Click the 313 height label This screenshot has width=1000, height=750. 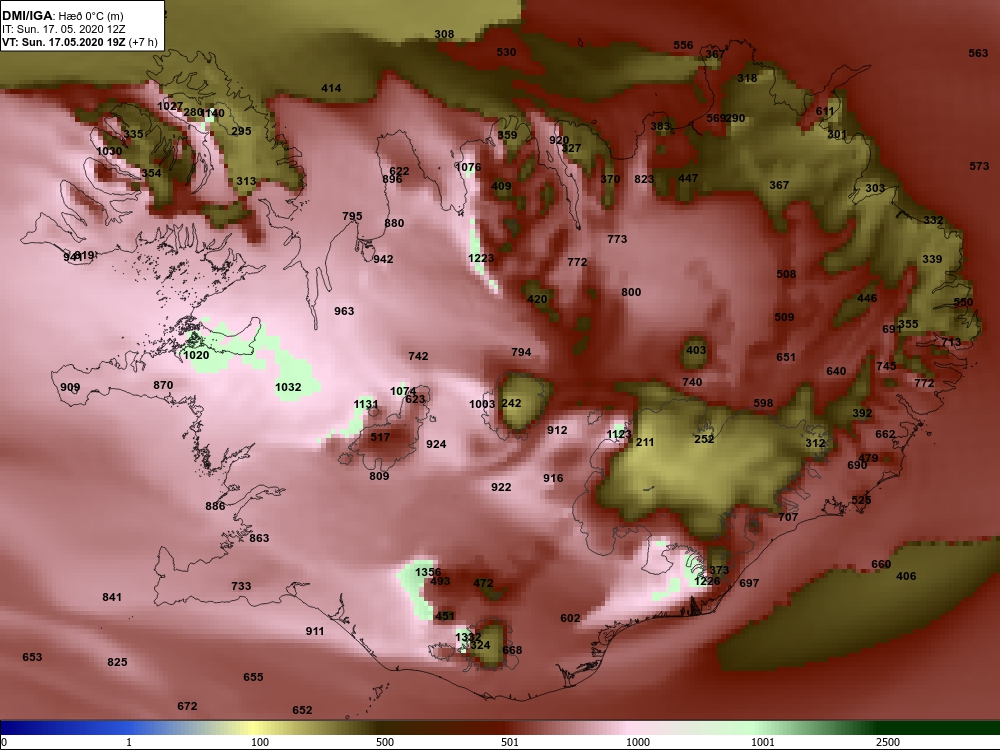pyautogui.click(x=246, y=182)
